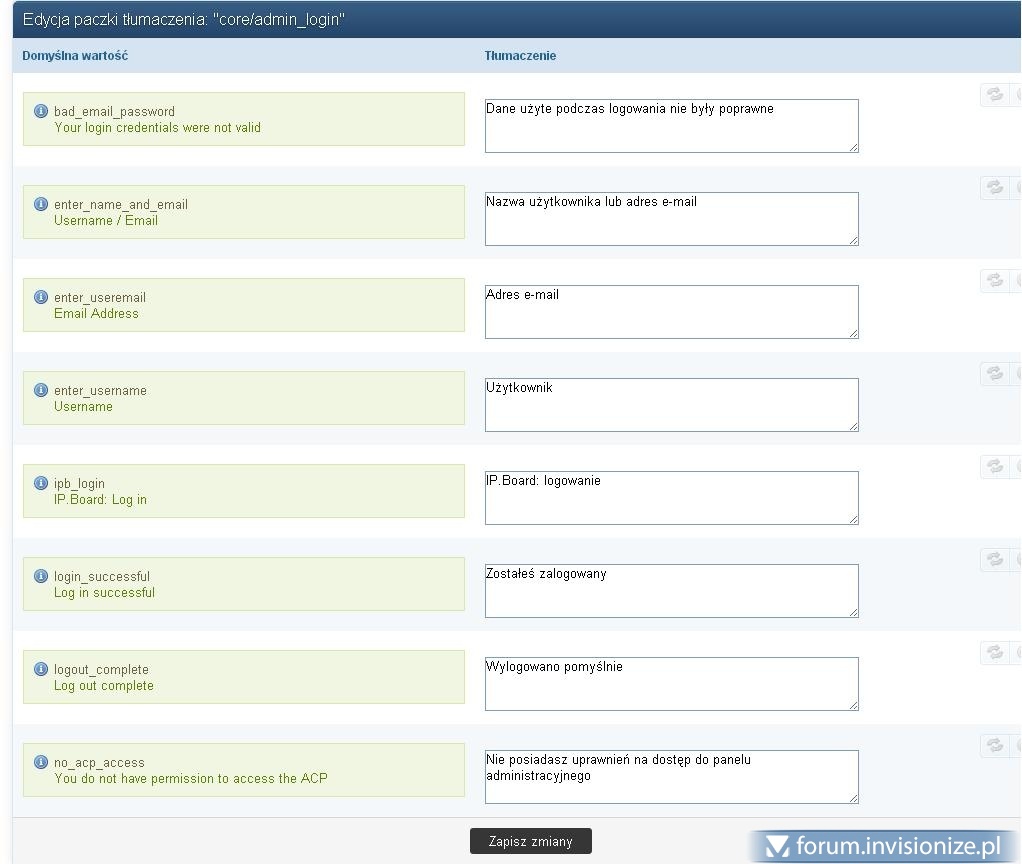The width and height of the screenshot is (1022, 864).
Task: Save changes with the 'Zapisz zmiany' button
Action: (530, 841)
